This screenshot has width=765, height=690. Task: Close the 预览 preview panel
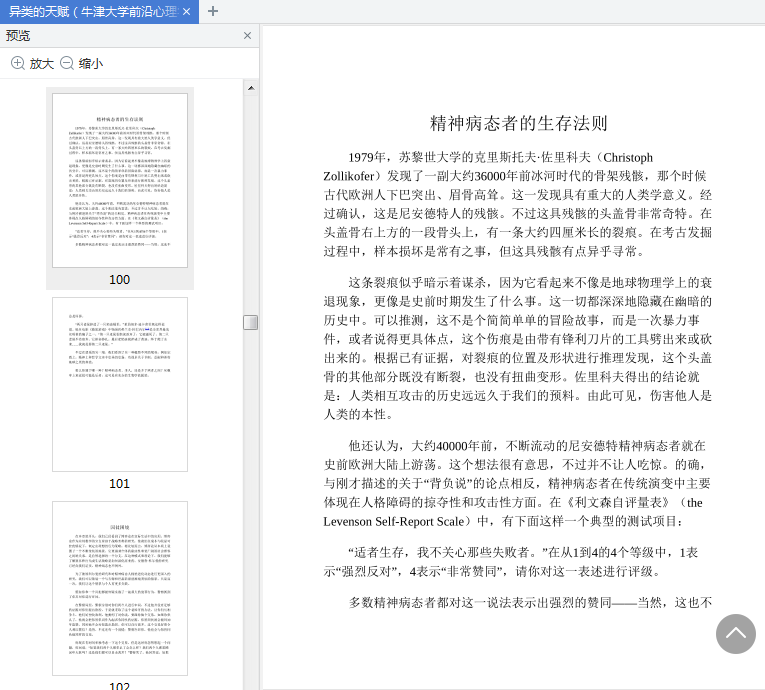(247, 36)
